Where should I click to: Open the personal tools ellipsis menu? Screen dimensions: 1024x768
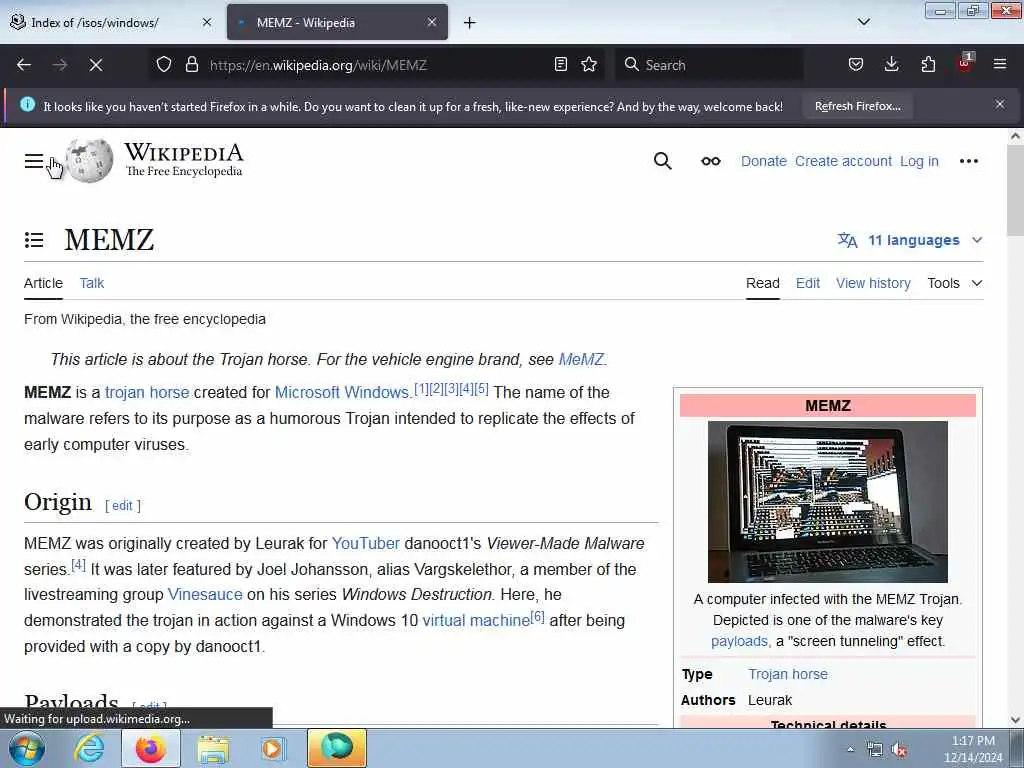(x=968, y=161)
